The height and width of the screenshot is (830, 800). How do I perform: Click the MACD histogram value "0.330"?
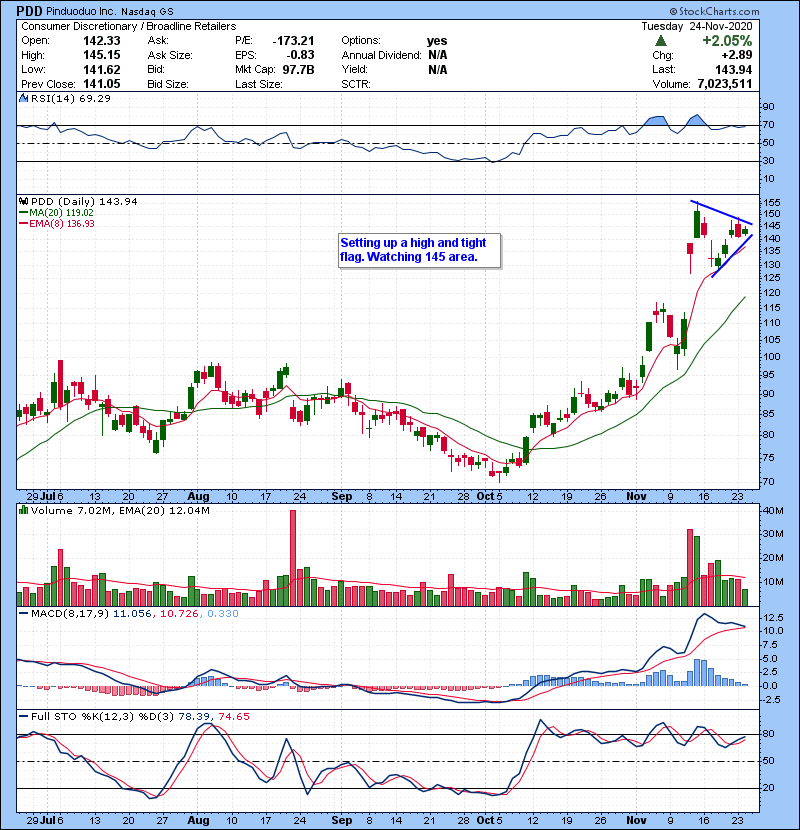tap(222, 614)
